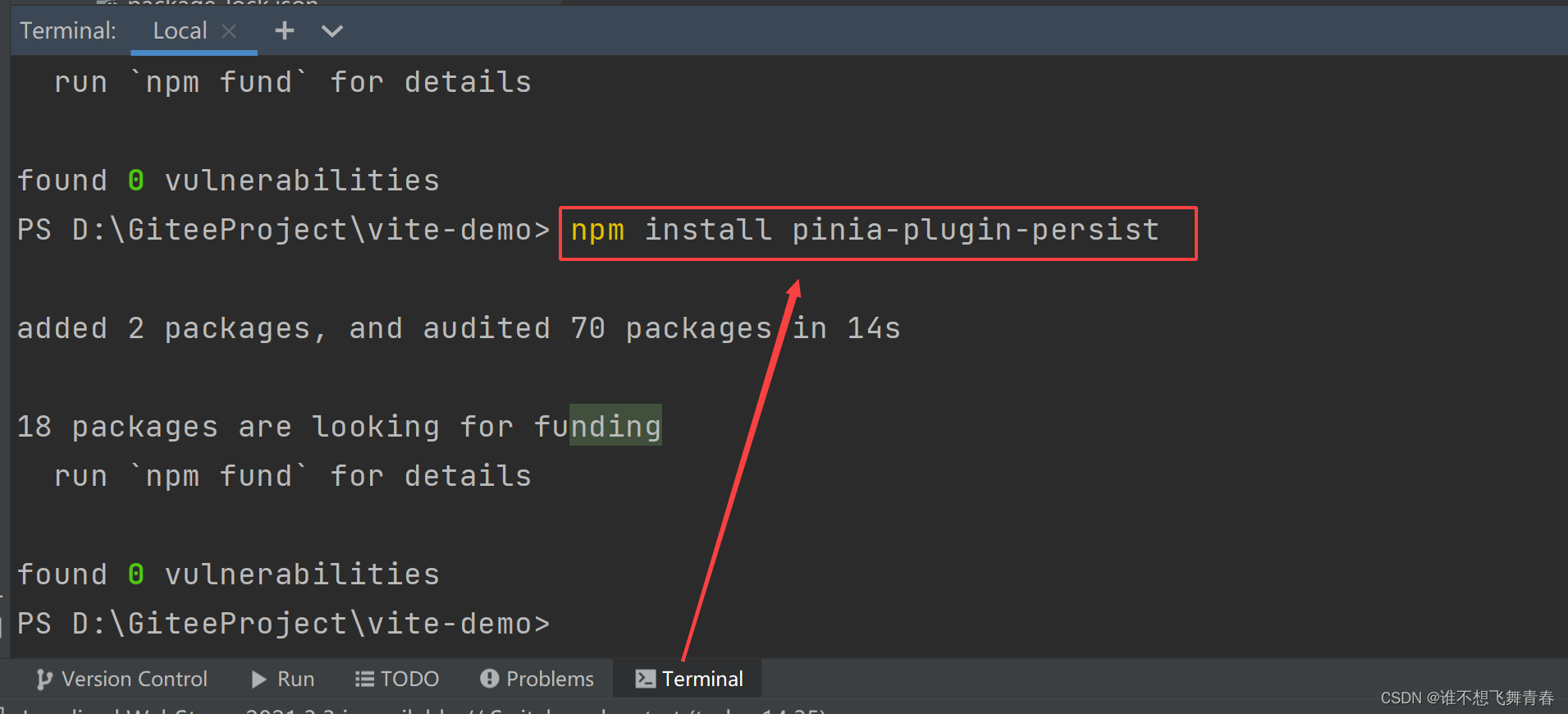
Task: Click the first 'found 0 vulnerabilities' line
Action: (x=228, y=181)
